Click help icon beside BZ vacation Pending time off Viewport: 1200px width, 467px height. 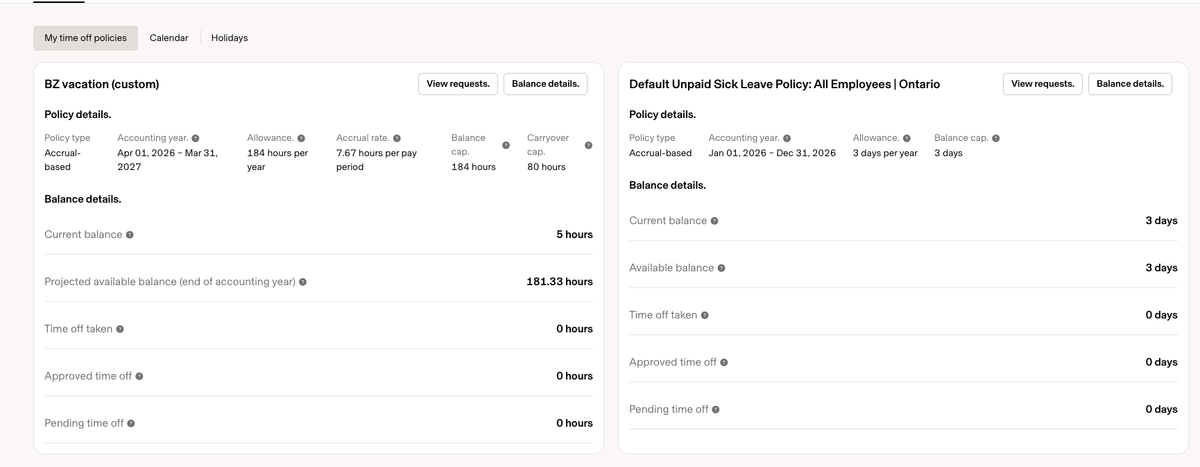coord(131,423)
